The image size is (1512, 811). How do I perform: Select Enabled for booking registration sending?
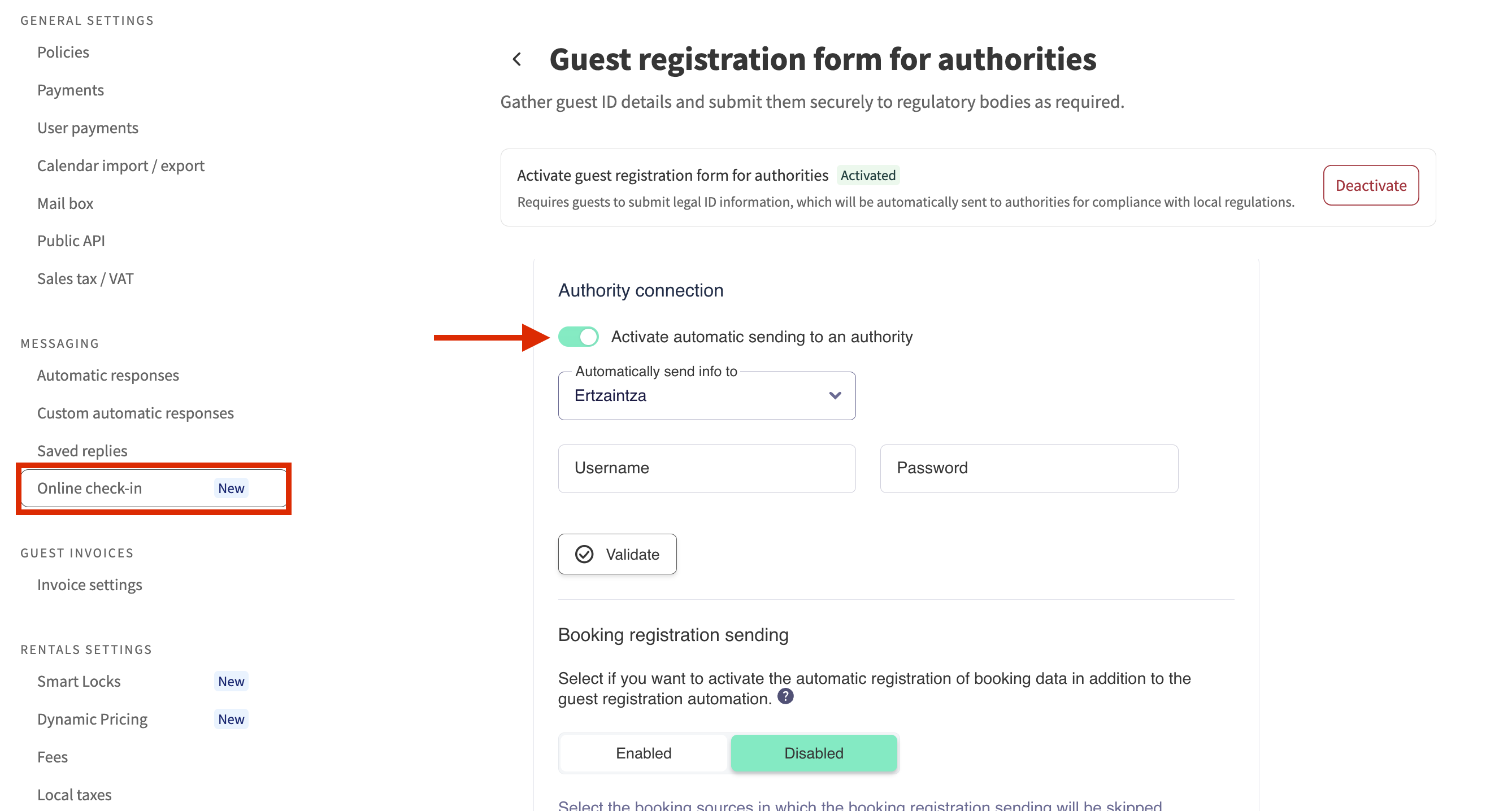point(644,753)
